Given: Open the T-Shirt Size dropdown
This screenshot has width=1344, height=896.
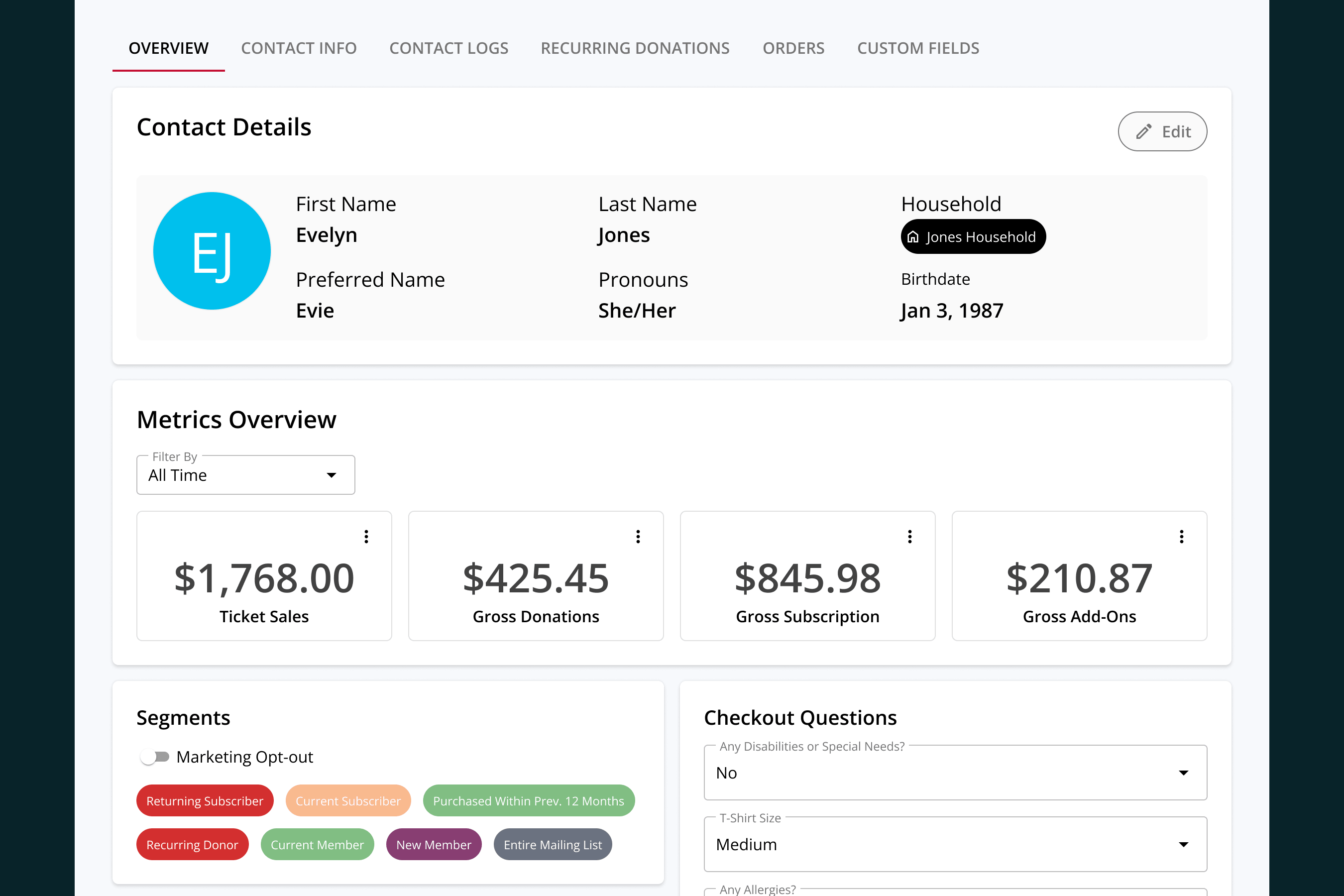Looking at the screenshot, I should pyautogui.click(x=955, y=844).
